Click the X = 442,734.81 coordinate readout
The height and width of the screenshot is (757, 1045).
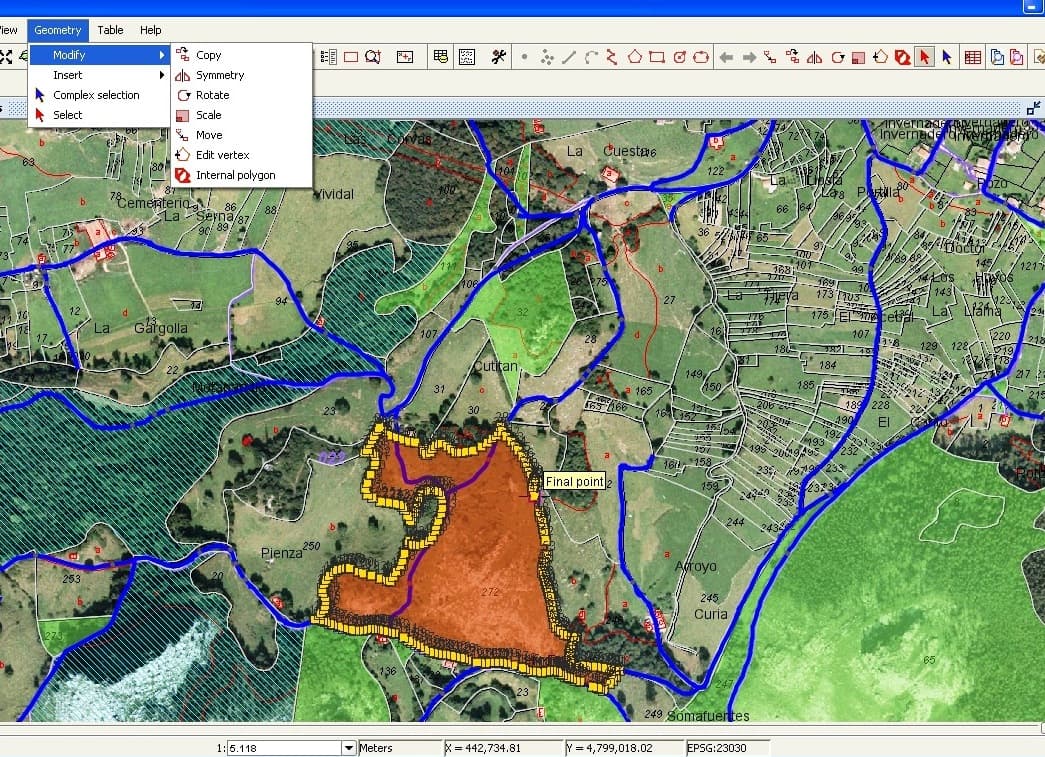click(x=504, y=748)
